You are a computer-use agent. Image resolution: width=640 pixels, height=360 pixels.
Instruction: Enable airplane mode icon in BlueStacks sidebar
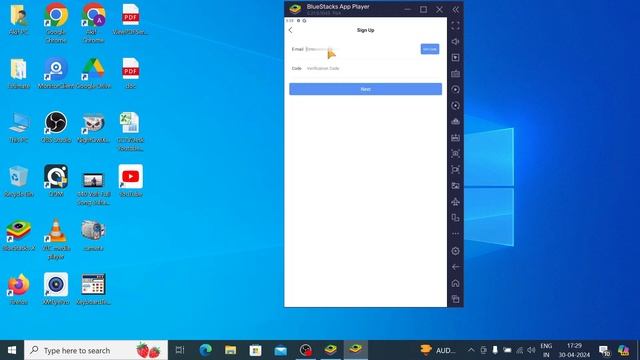click(x=456, y=202)
